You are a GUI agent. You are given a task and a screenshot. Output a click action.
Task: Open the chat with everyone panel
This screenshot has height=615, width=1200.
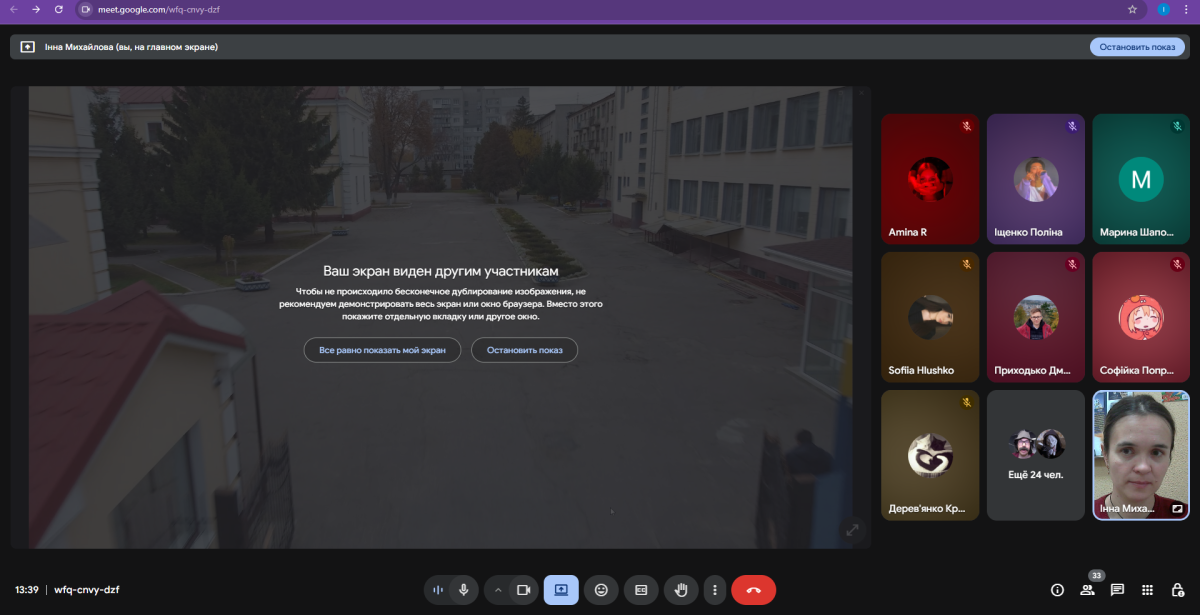tap(1117, 590)
